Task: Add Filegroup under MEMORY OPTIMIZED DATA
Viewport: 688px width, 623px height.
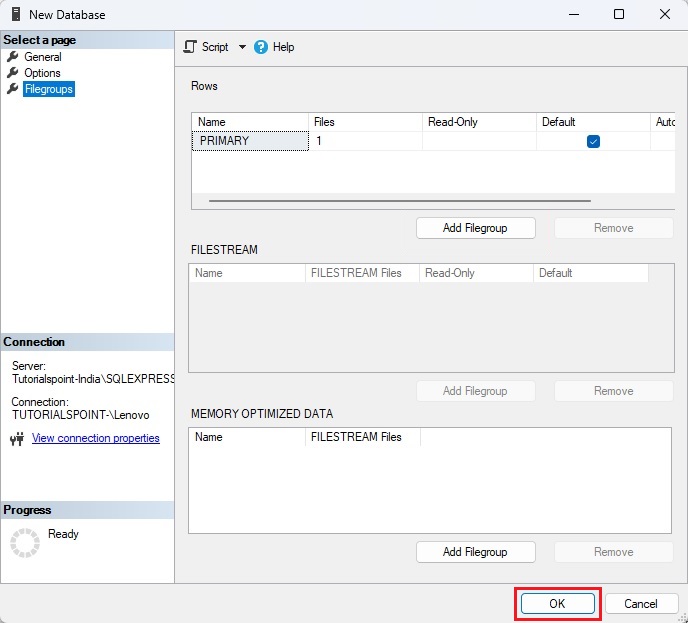Action: pyautogui.click(x=475, y=552)
